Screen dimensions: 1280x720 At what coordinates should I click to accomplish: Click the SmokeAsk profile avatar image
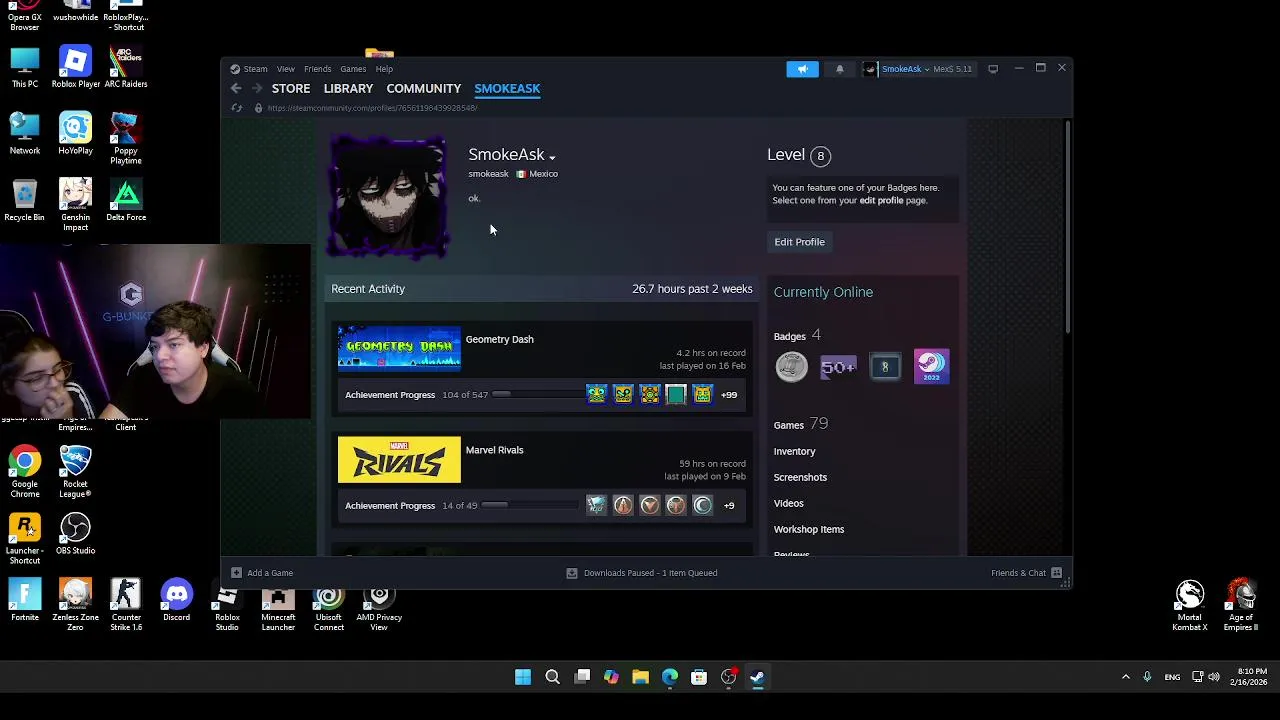point(389,197)
